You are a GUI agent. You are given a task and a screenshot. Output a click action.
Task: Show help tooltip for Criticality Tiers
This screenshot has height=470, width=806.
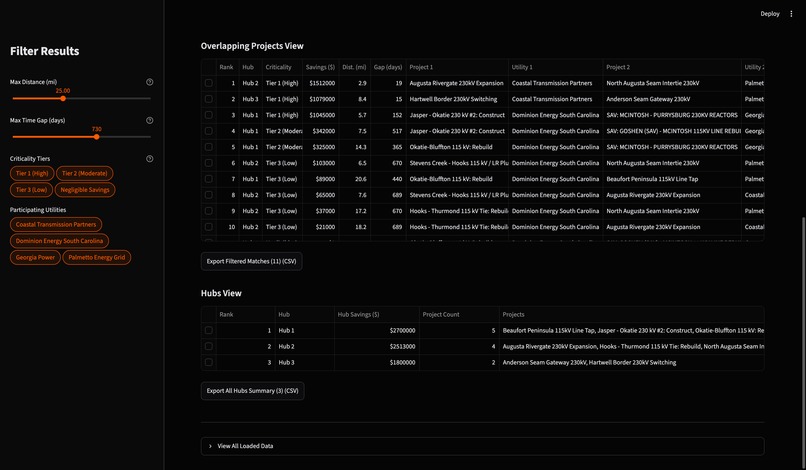point(150,159)
